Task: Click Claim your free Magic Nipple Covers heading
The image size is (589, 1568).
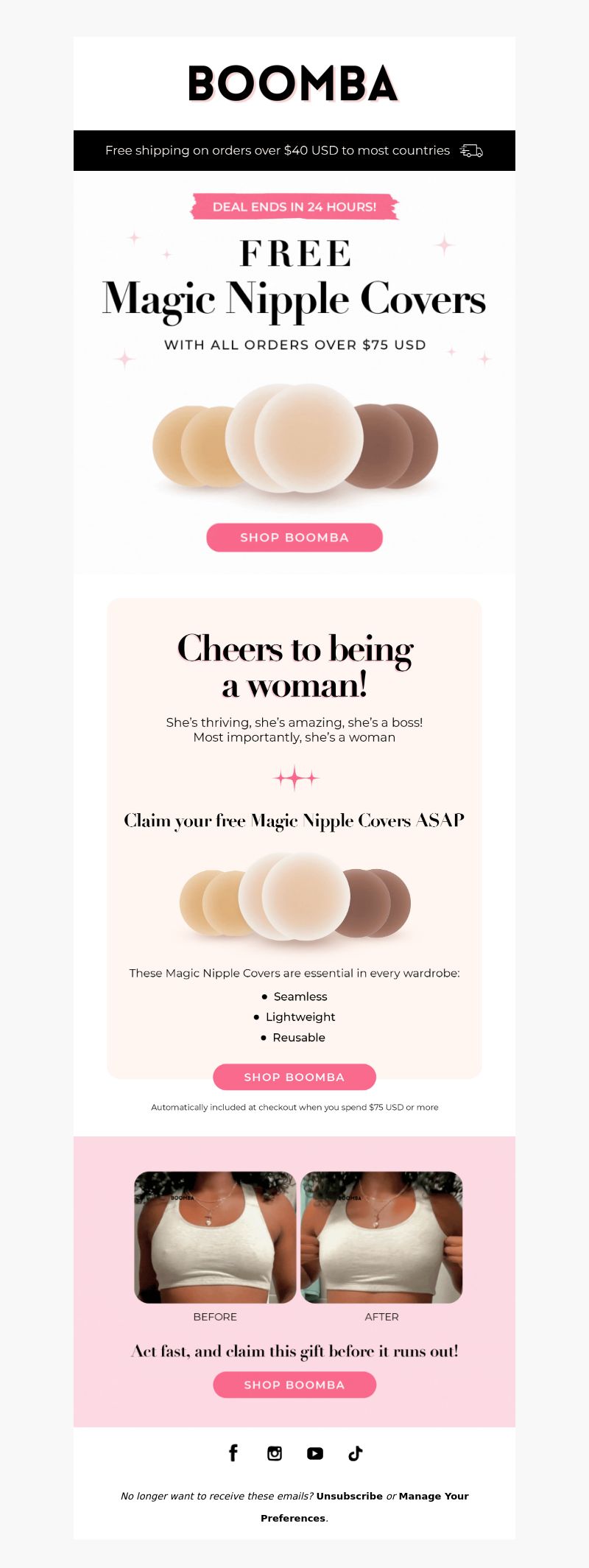Action: click(x=294, y=820)
